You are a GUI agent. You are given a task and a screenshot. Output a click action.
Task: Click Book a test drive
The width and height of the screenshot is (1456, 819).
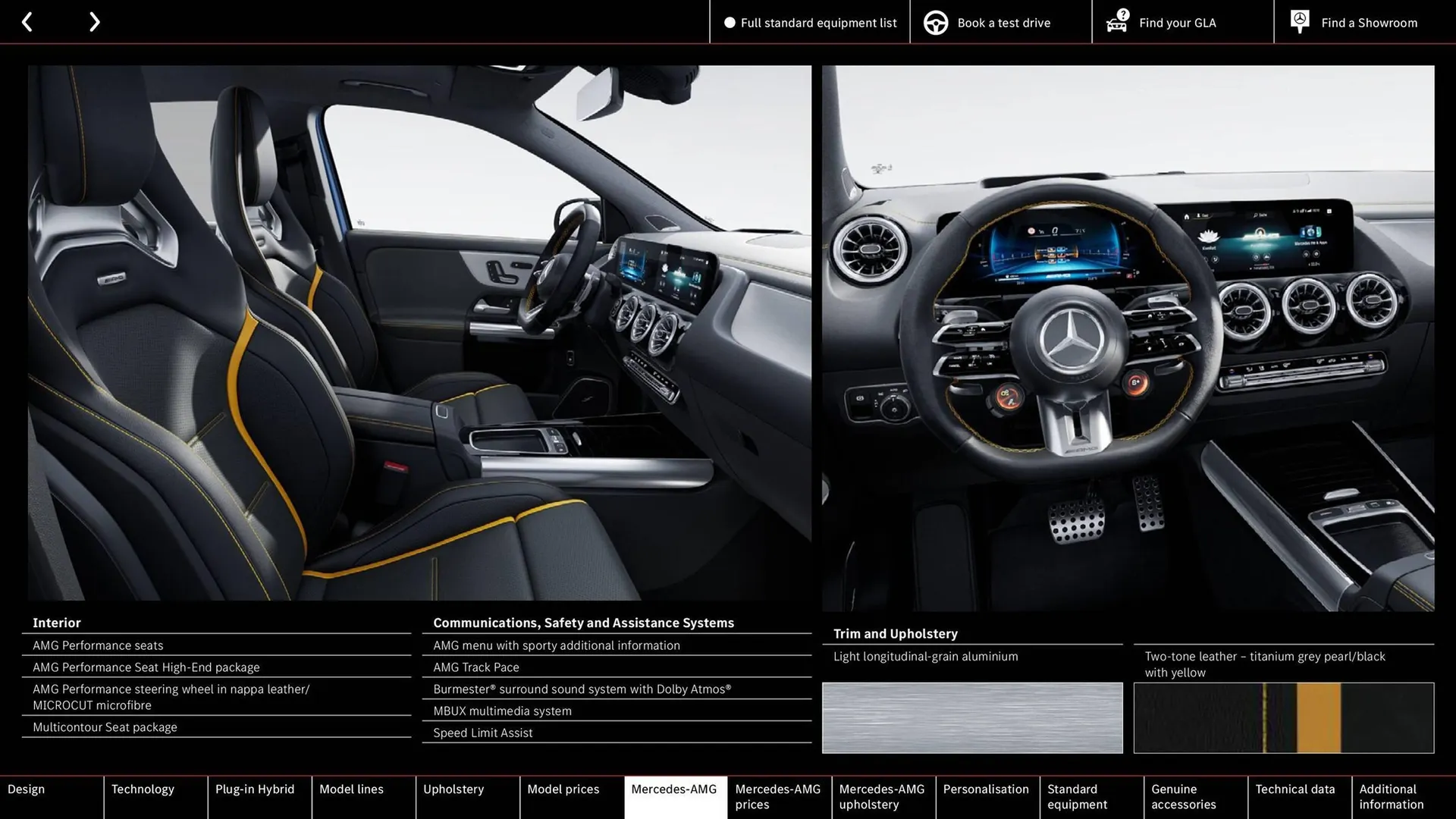tap(1003, 22)
